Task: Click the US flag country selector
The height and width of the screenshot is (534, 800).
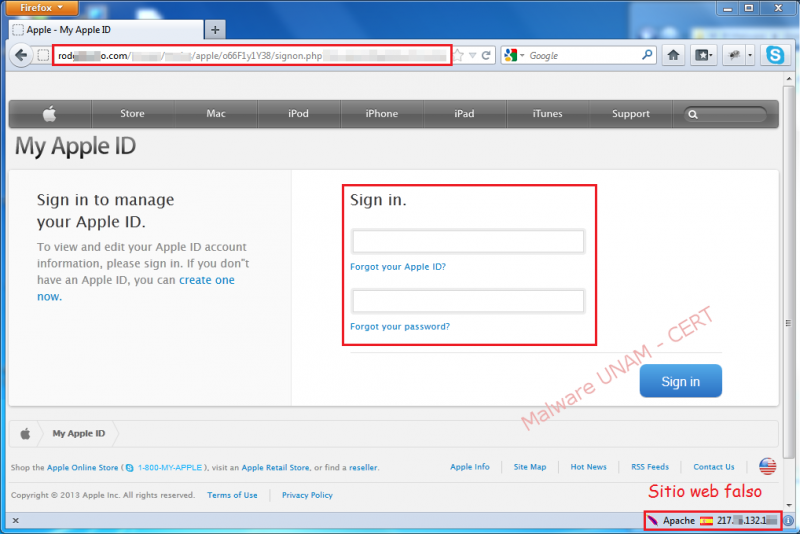Action: point(767,466)
